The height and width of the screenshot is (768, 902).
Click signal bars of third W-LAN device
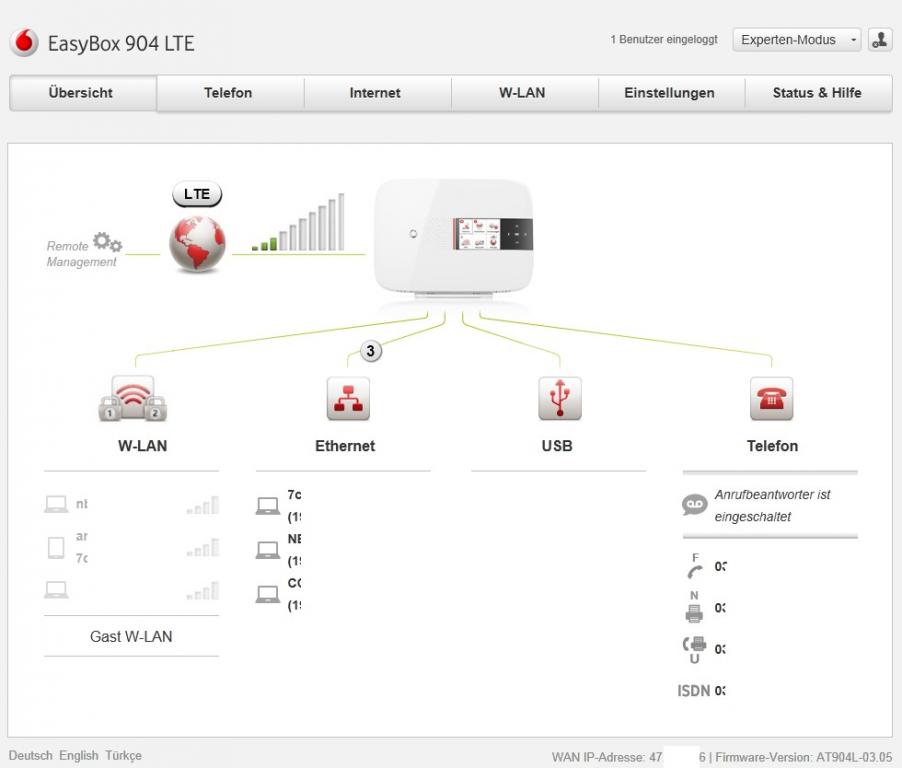pyautogui.click(x=202, y=591)
